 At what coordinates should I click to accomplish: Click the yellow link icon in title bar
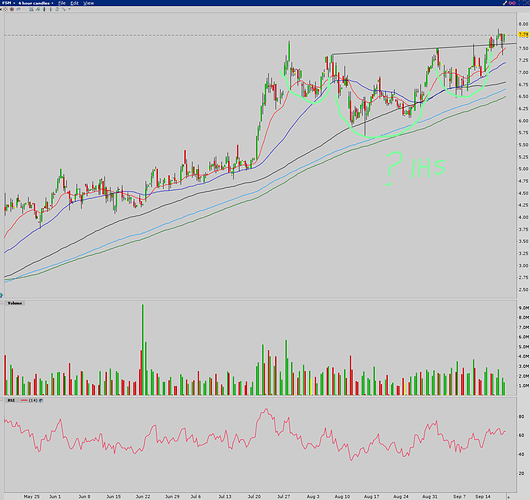point(505,3)
